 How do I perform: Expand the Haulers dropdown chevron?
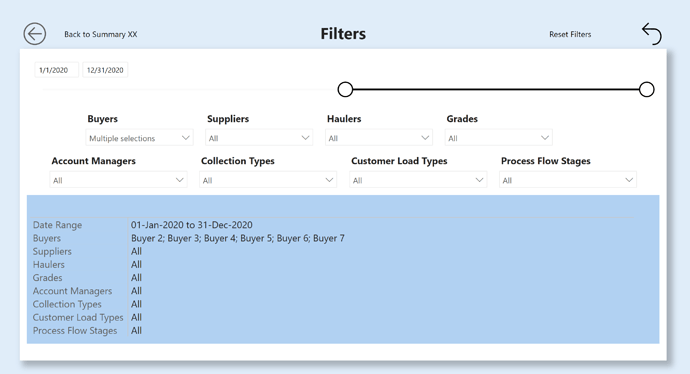[x=425, y=138]
